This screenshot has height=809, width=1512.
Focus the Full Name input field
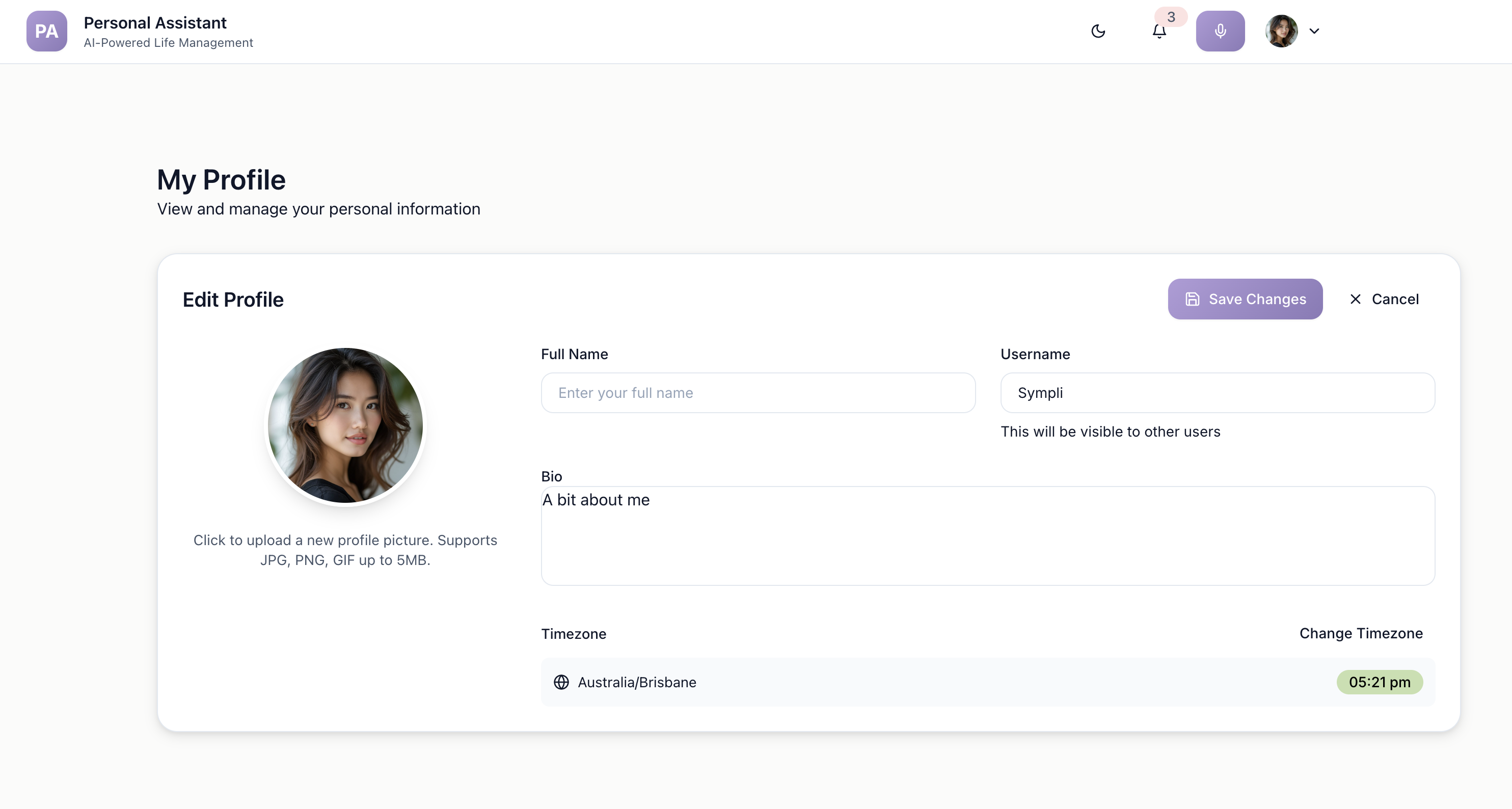(758, 393)
